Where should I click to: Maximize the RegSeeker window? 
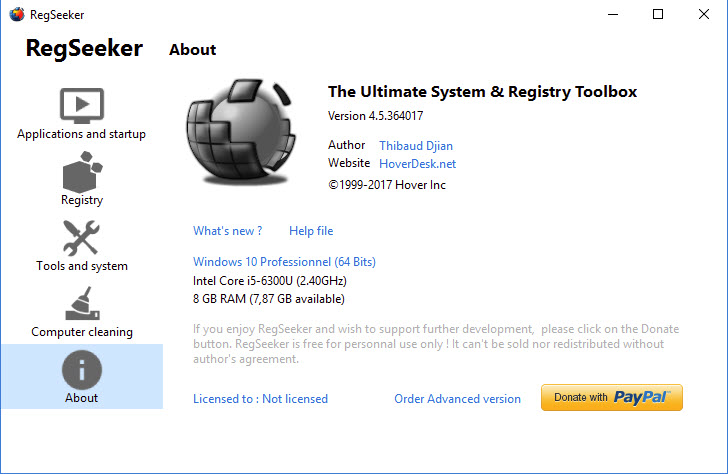(x=657, y=14)
